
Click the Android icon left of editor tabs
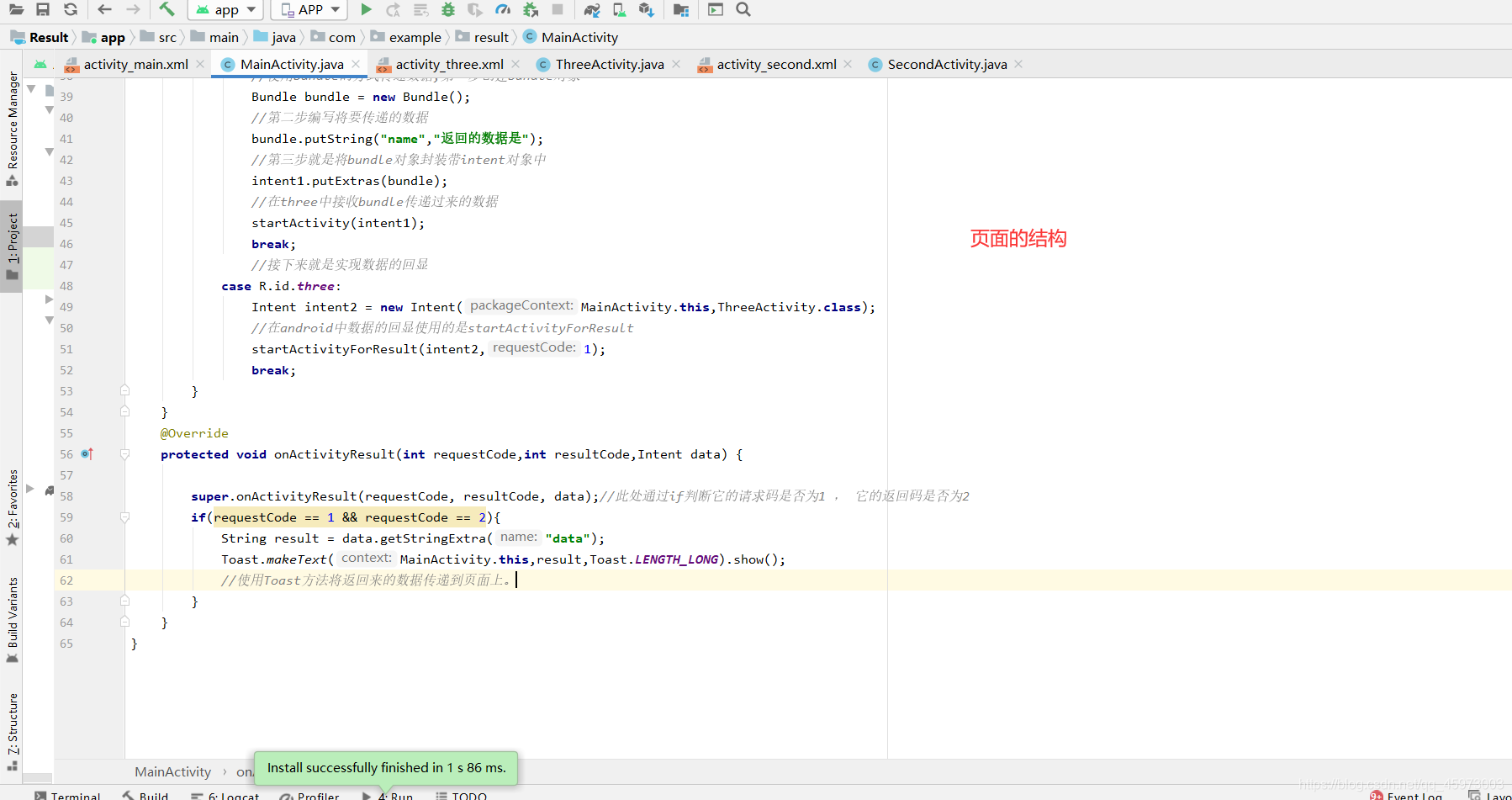tap(40, 64)
